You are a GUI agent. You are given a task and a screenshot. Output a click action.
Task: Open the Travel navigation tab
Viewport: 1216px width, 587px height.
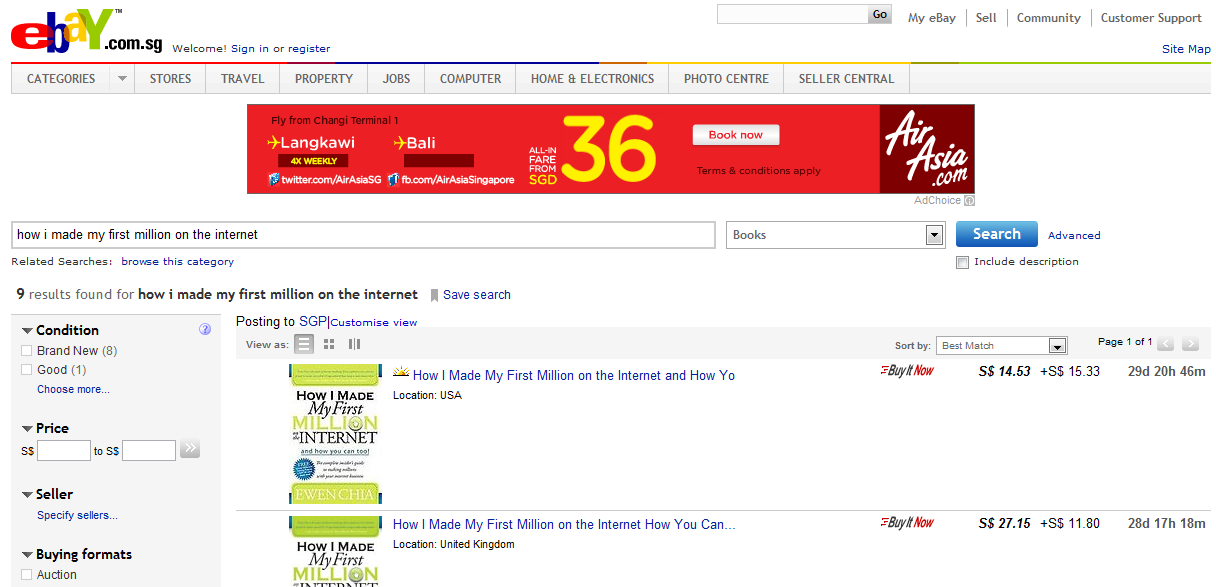click(243, 79)
